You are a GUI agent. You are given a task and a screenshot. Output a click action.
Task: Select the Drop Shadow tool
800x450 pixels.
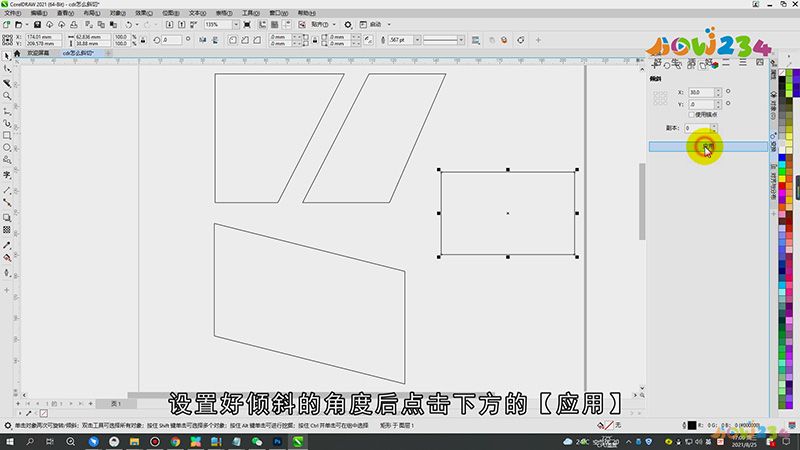7,217
